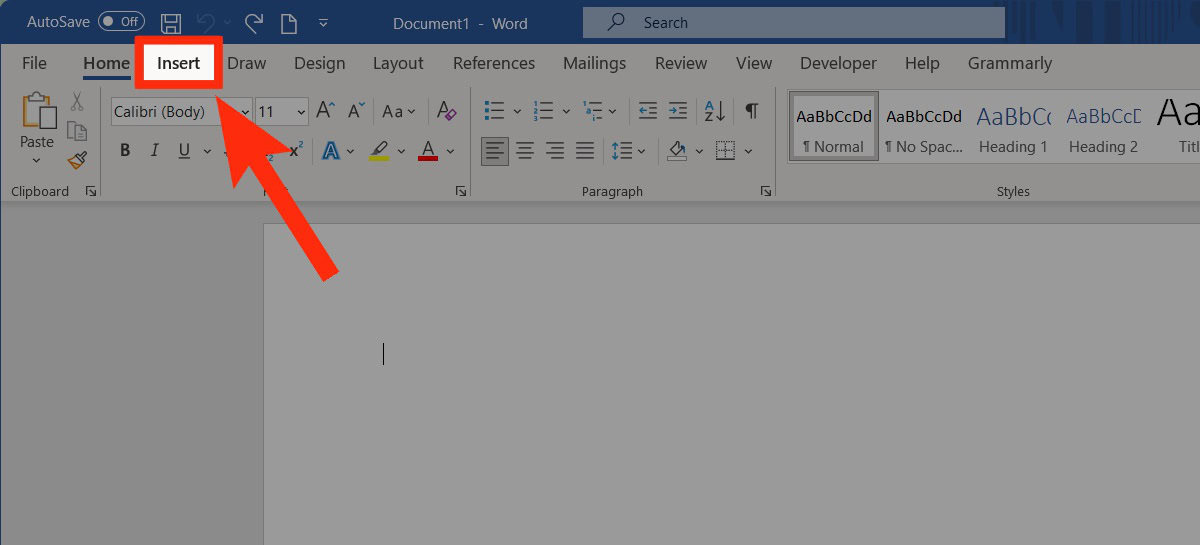Click the Numbering list icon
The image size is (1200, 545).
click(544, 111)
